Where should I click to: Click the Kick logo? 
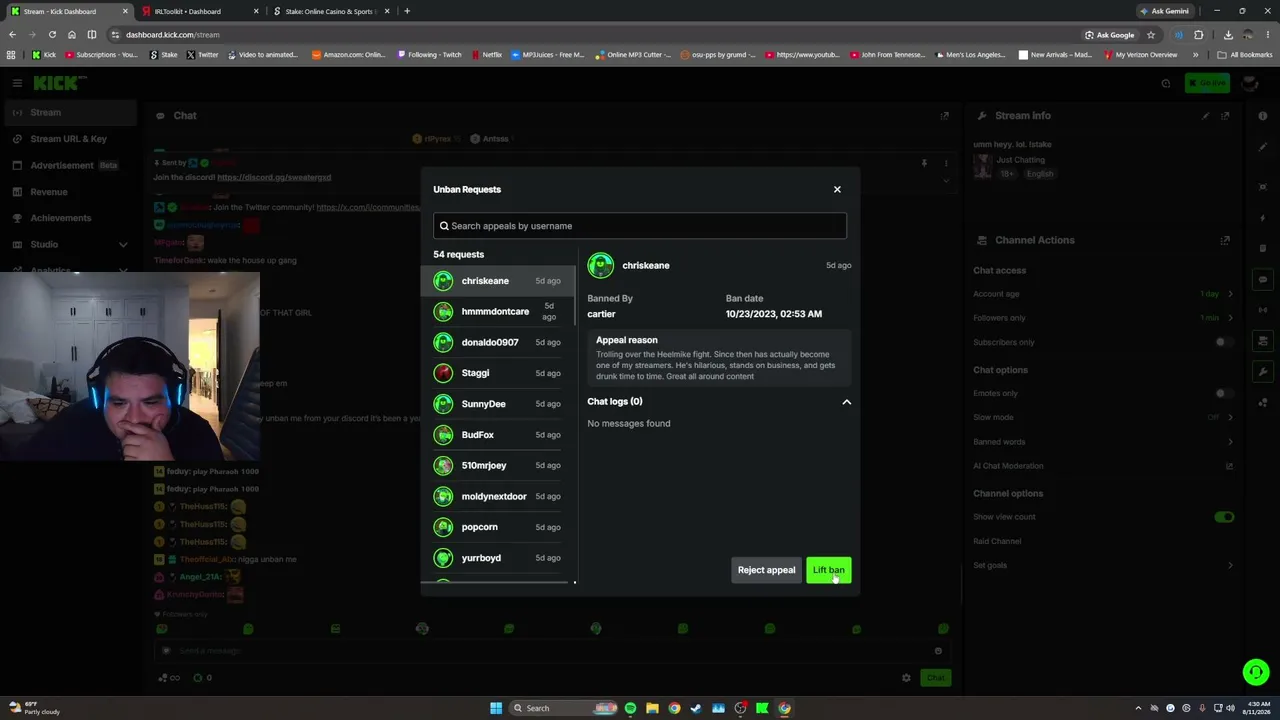coord(60,83)
